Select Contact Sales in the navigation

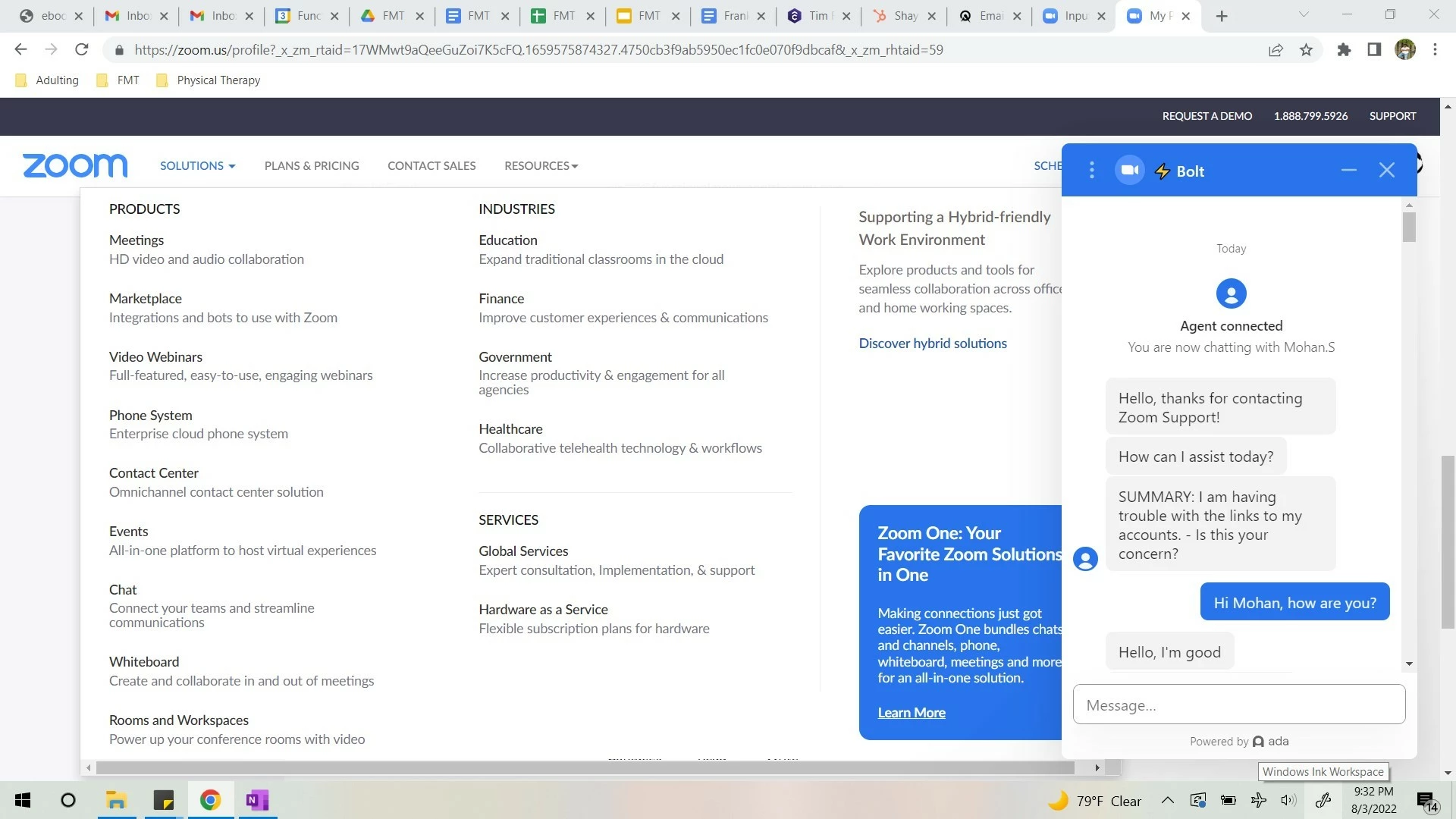tap(431, 165)
